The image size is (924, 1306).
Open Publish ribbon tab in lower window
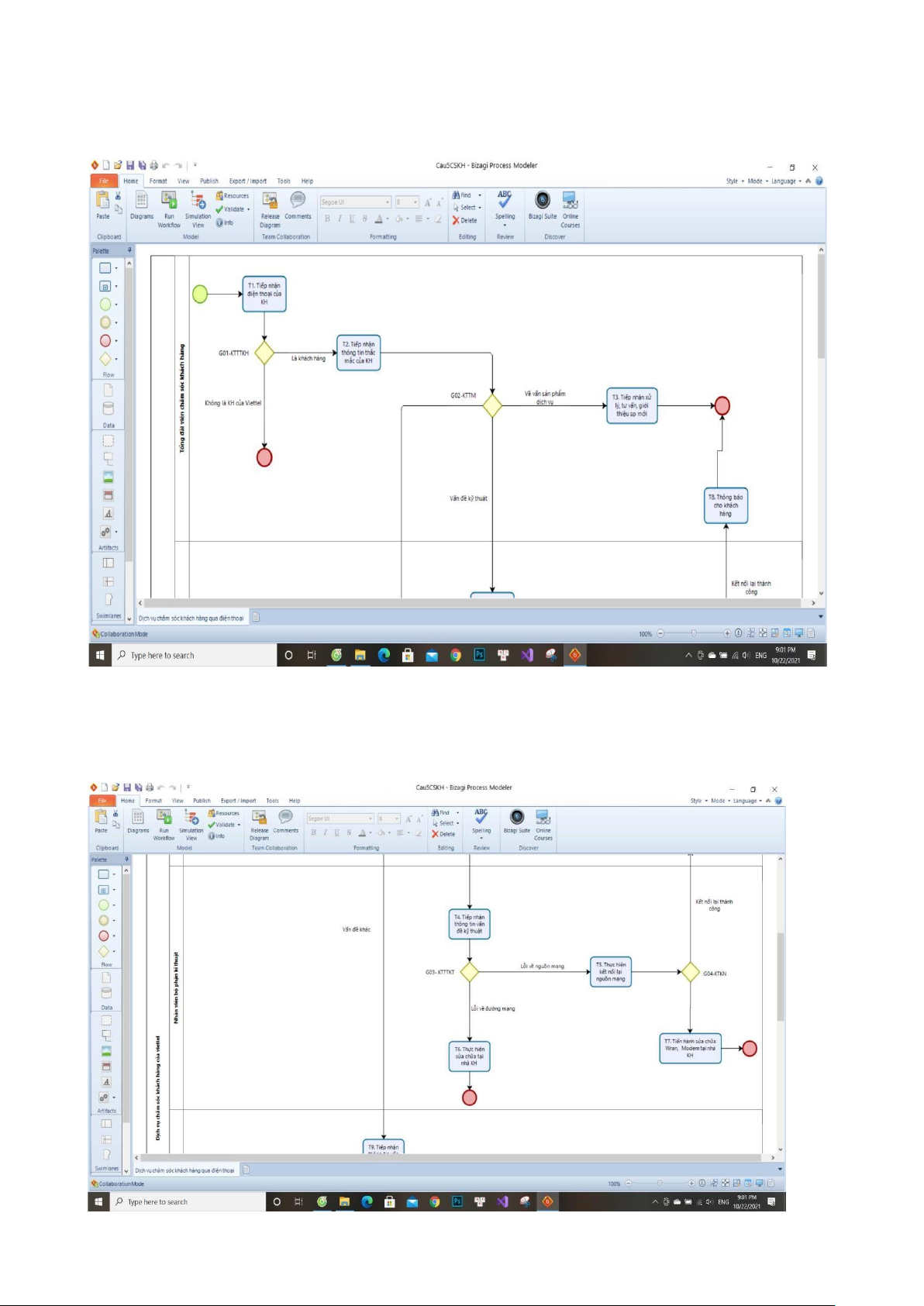point(202,801)
